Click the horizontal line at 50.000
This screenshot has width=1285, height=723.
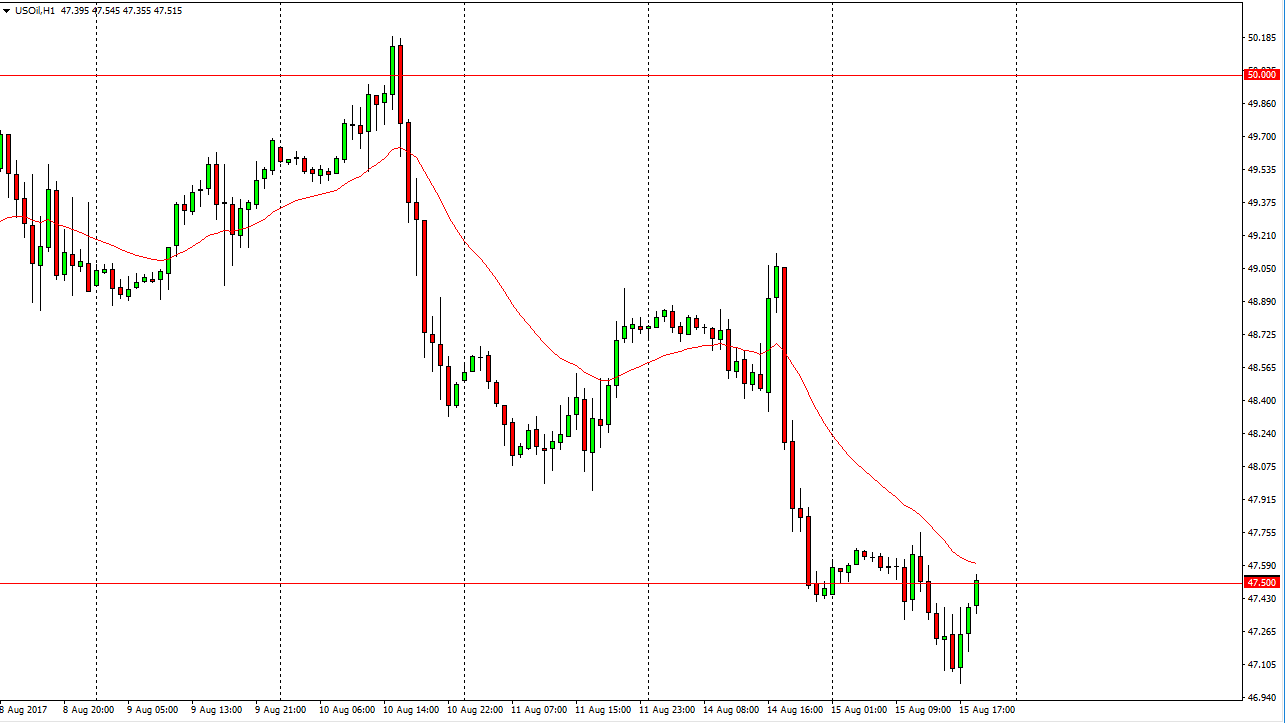click(x=600, y=75)
